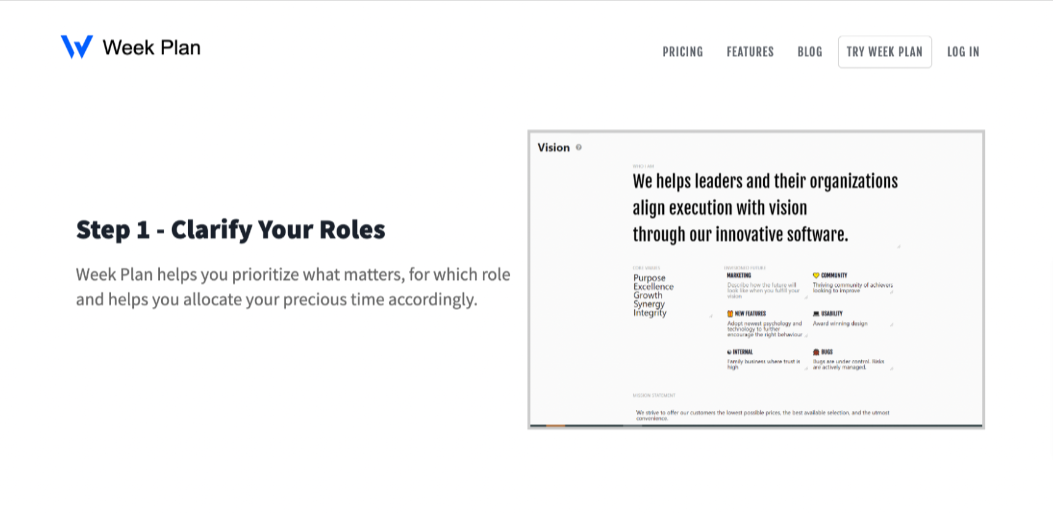1053x514 pixels.
Task: Click the Usability laptop icon
Action: click(x=816, y=313)
